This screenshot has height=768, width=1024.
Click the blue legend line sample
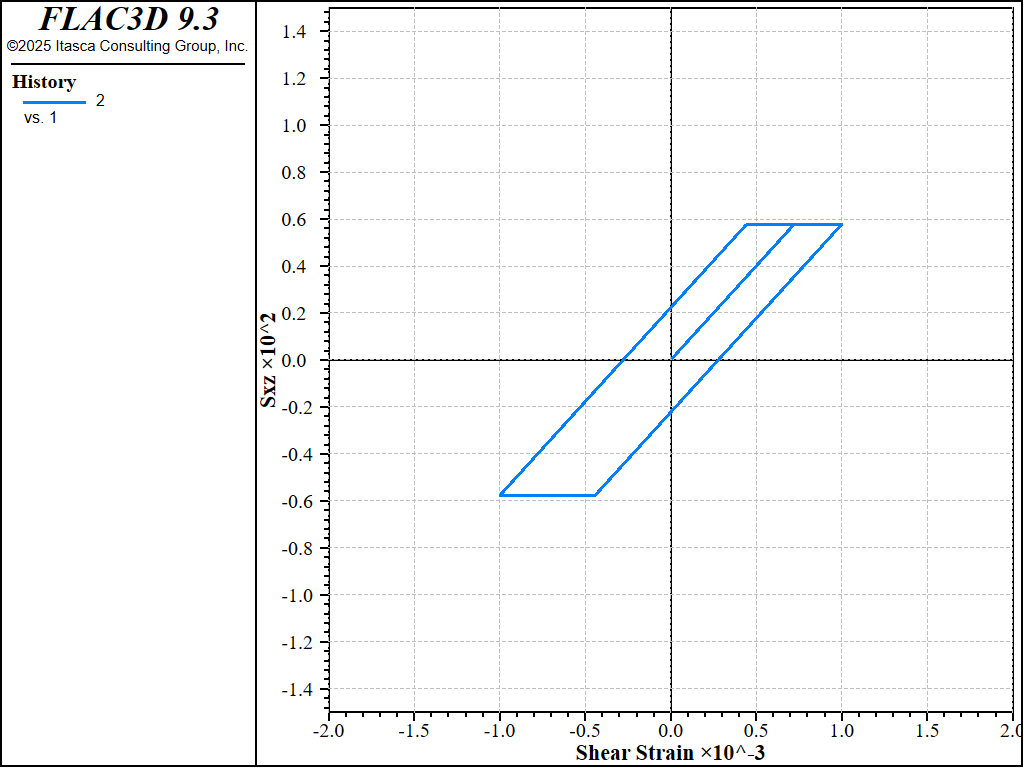pos(55,102)
